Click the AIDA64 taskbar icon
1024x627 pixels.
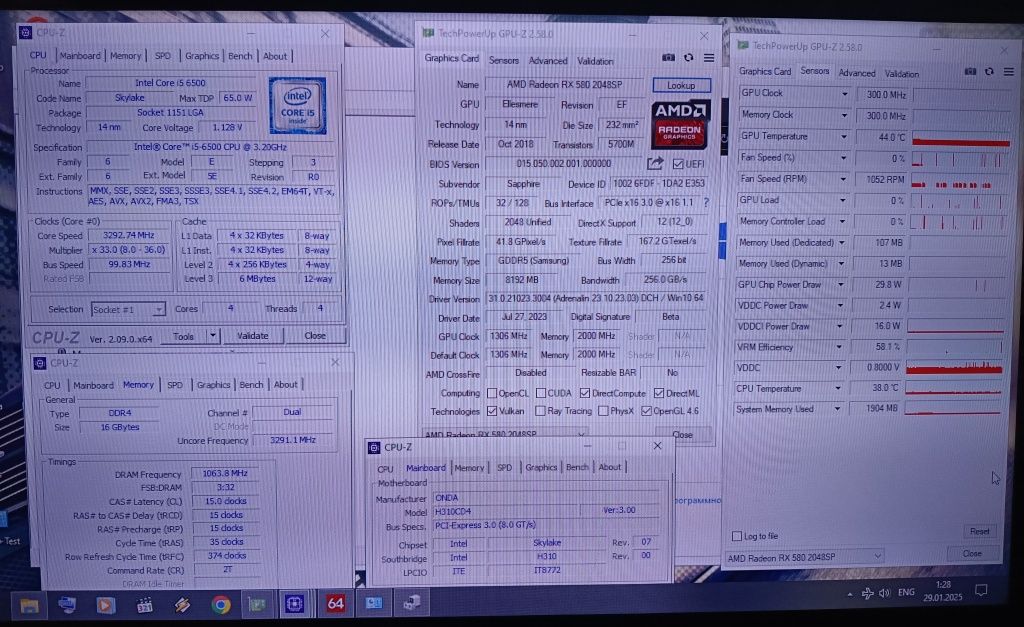tap(335, 603)
